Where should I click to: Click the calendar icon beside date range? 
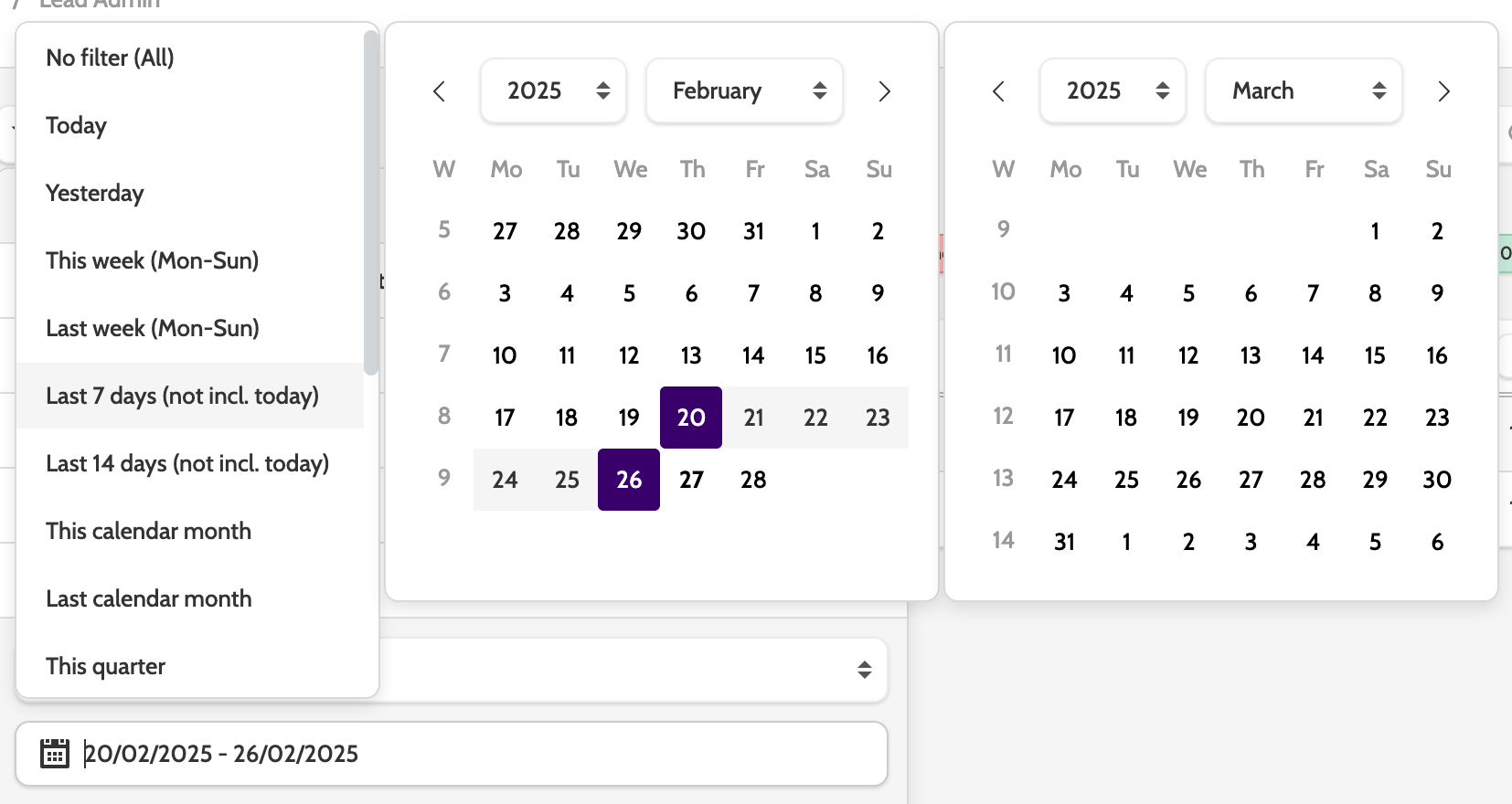pyautogui.click(x=55, y=754)
